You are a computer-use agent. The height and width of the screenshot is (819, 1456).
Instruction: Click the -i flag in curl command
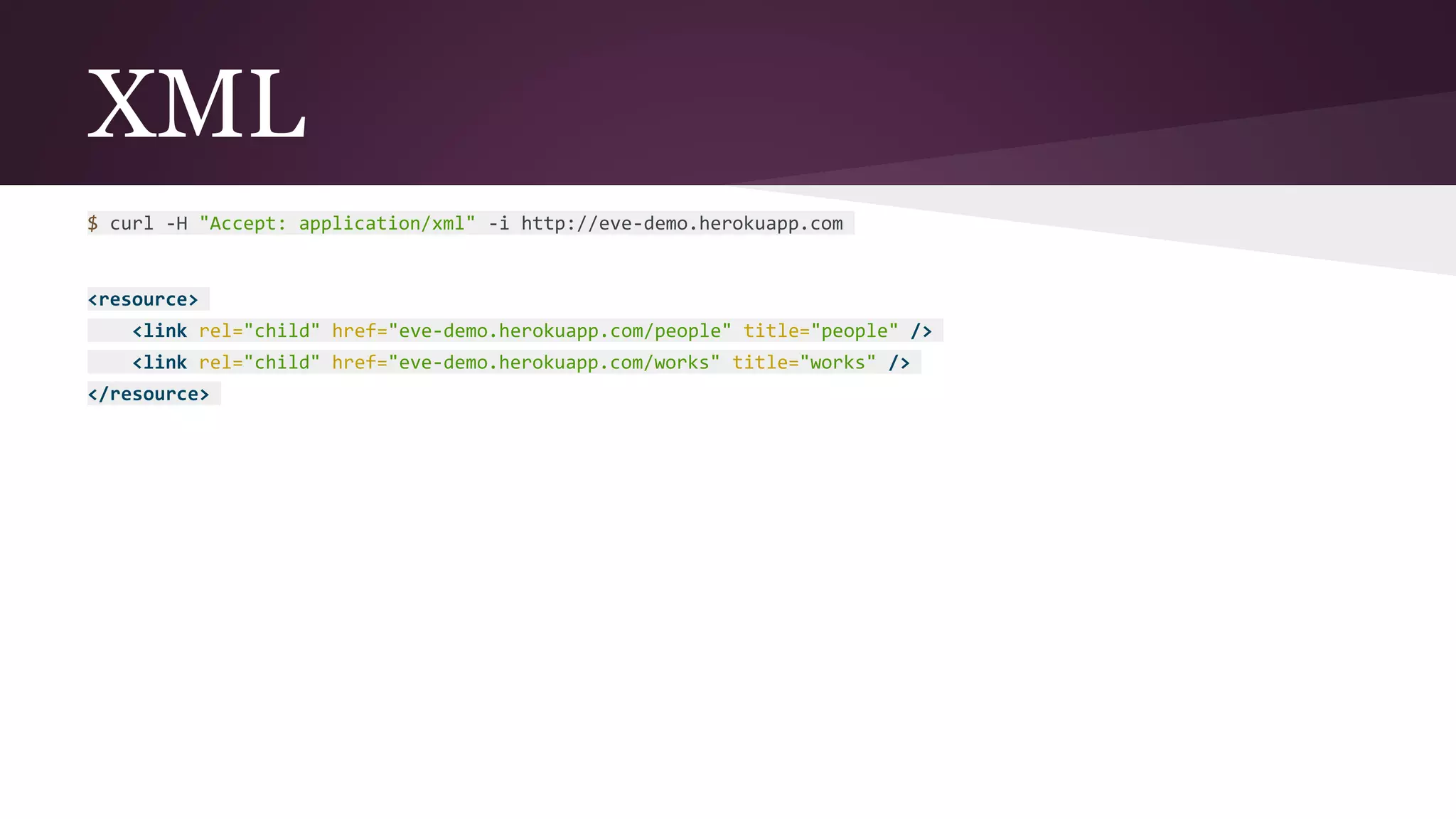pos(498,223)
